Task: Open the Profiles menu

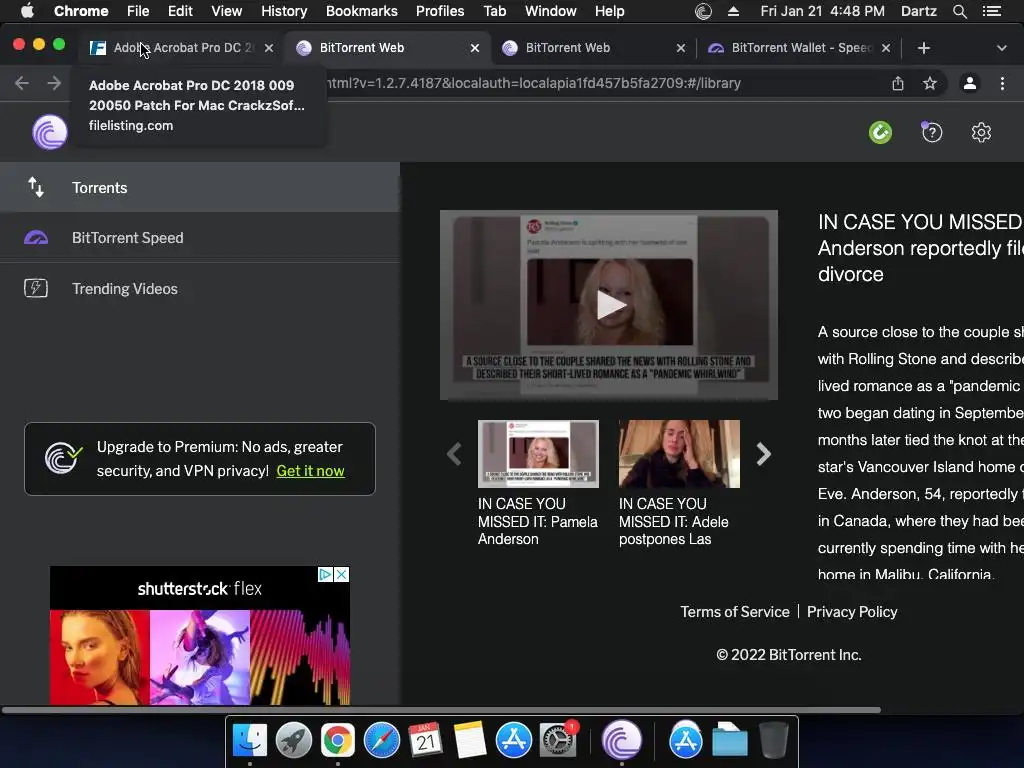Action: 440,11
